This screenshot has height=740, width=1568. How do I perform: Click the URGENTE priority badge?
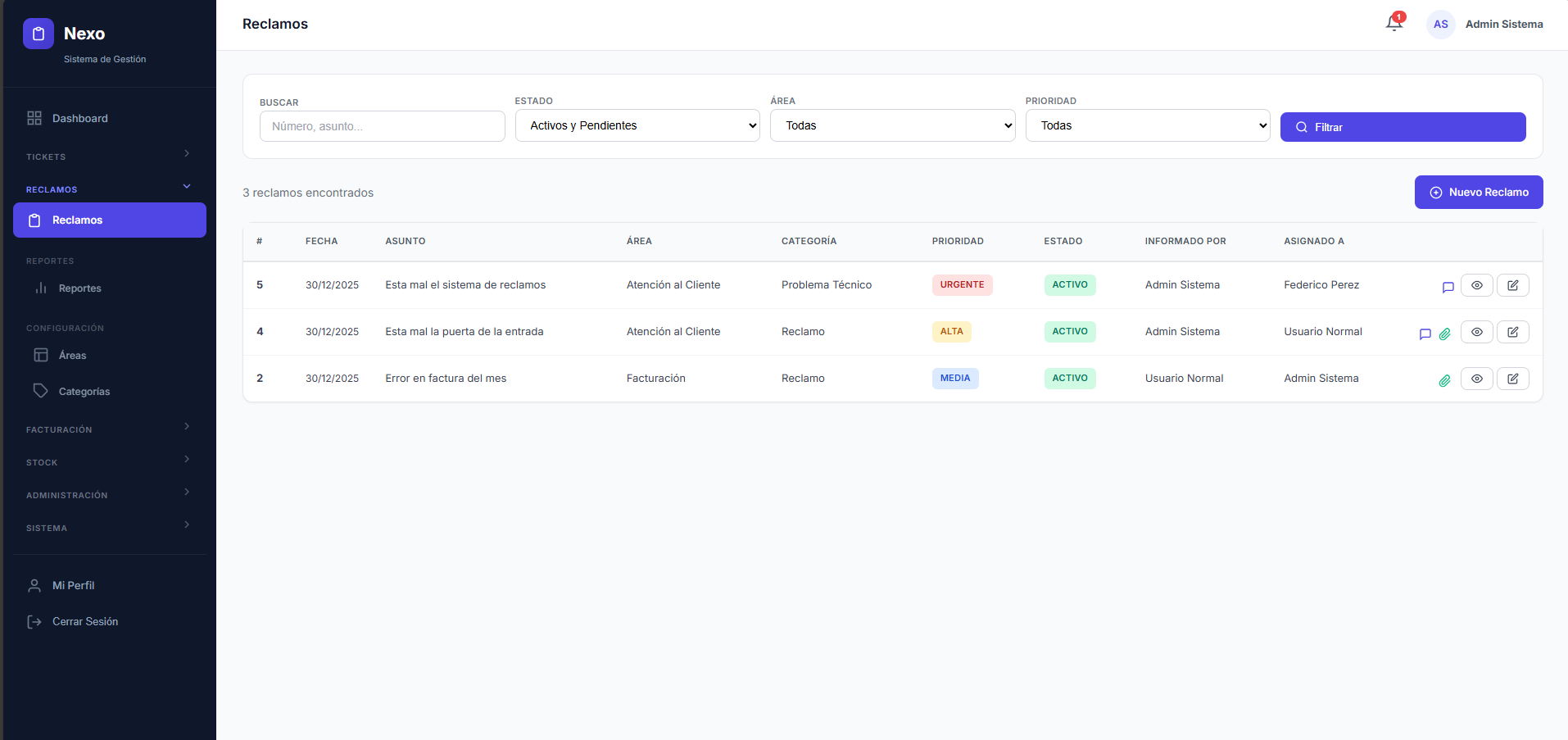pos(962,285)
